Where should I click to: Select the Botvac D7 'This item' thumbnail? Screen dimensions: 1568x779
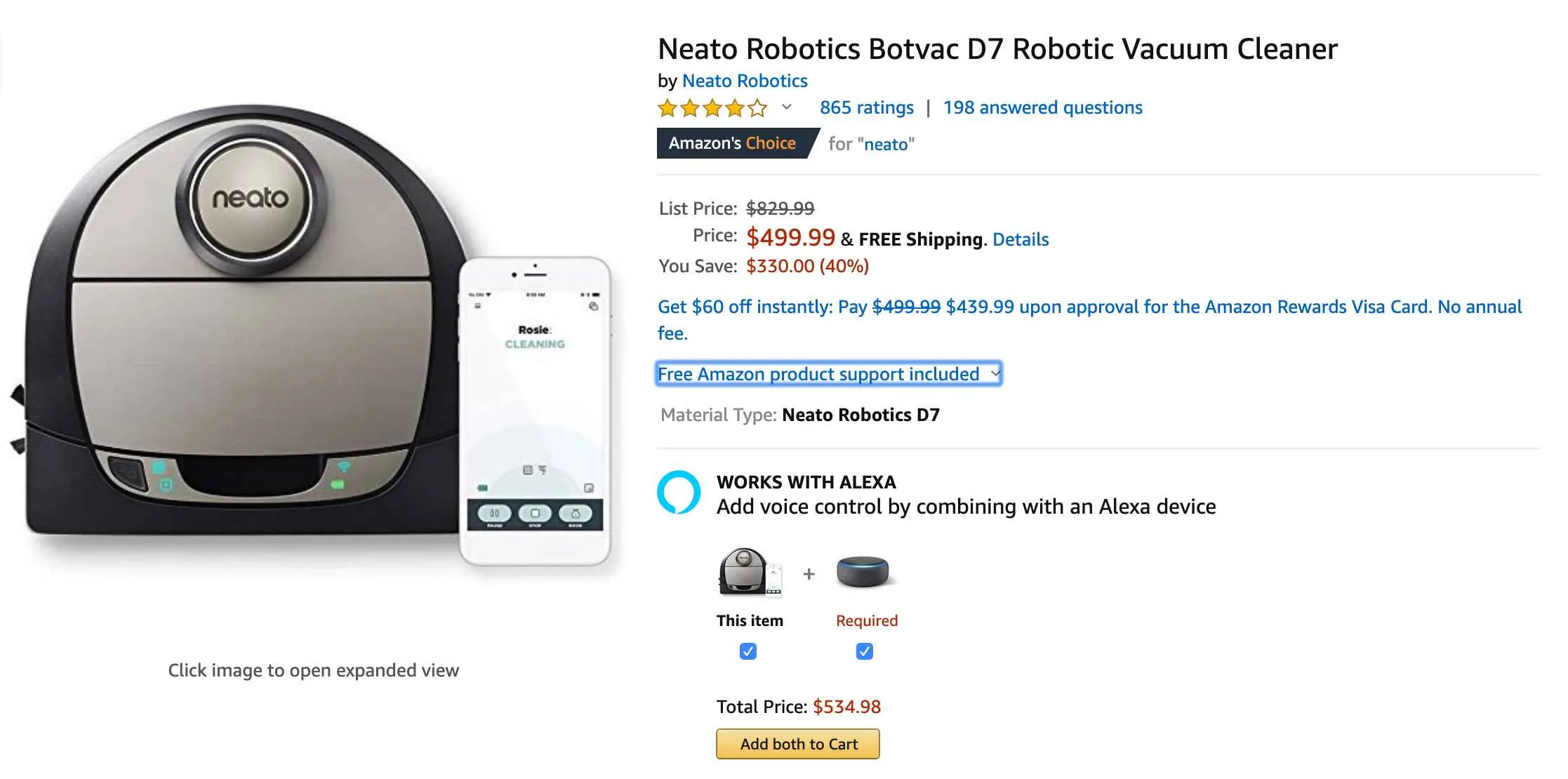(x=746, y=573)
